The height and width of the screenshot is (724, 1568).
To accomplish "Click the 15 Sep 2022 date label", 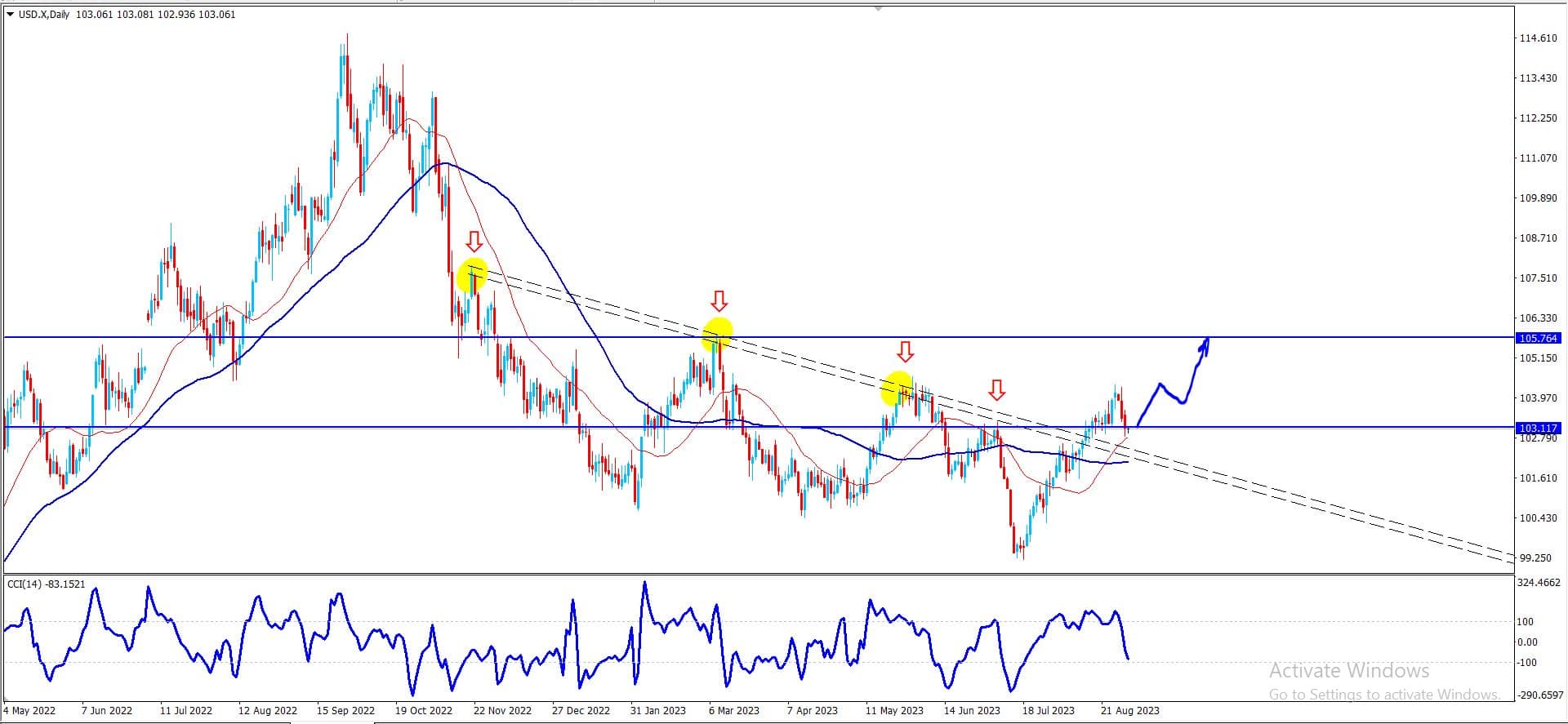I will pos(345,711).
